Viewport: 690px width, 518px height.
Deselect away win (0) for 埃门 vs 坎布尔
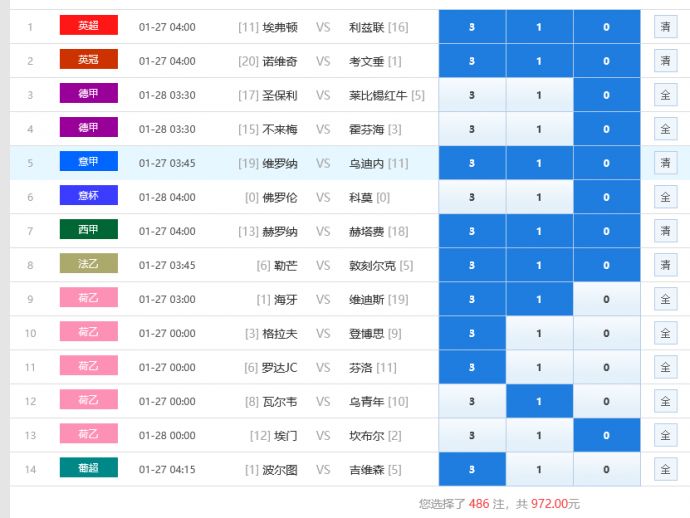[x=606, y=435]
